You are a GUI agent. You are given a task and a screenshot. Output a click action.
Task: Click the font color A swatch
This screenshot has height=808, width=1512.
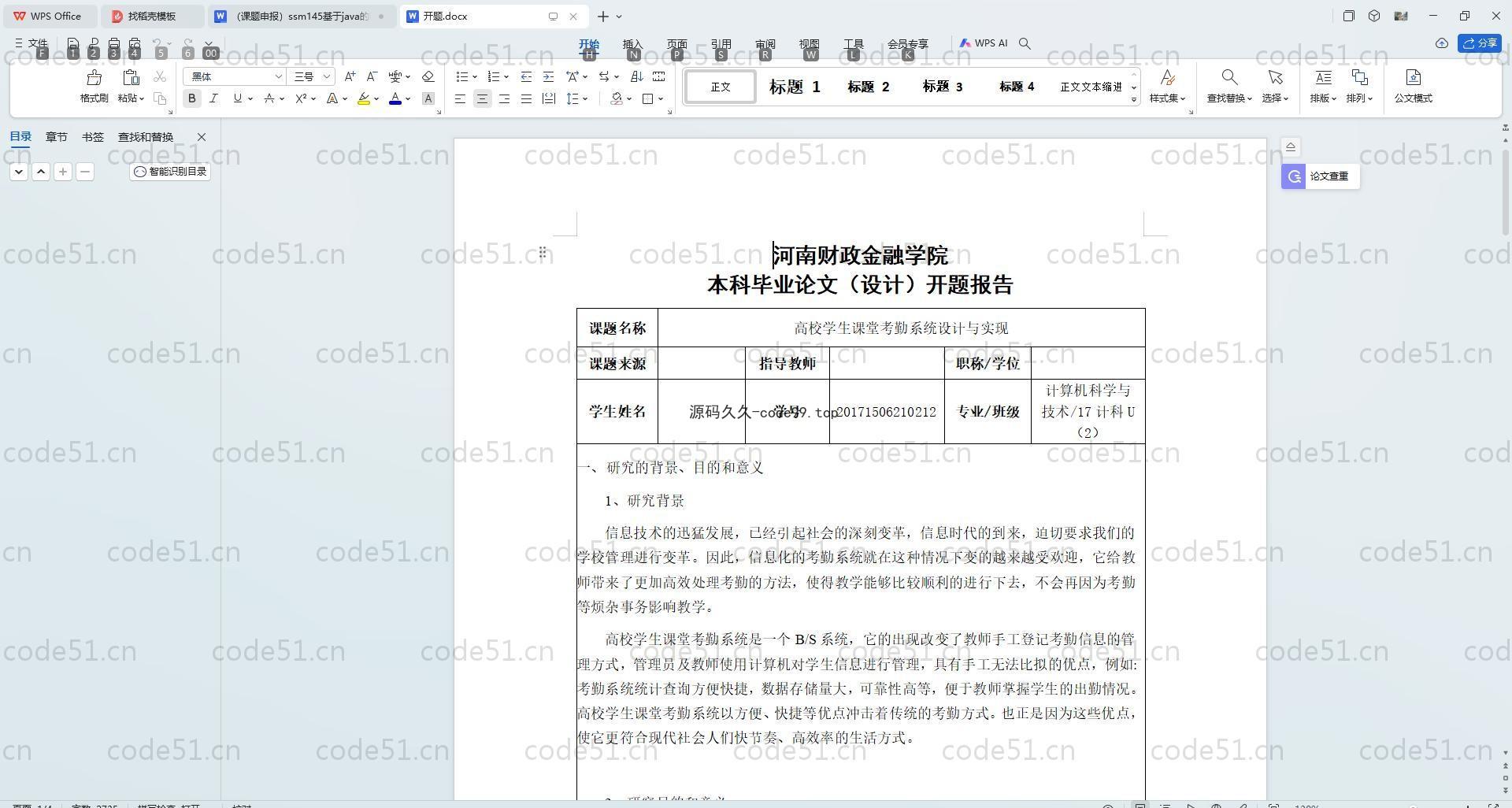coord(395,98)
